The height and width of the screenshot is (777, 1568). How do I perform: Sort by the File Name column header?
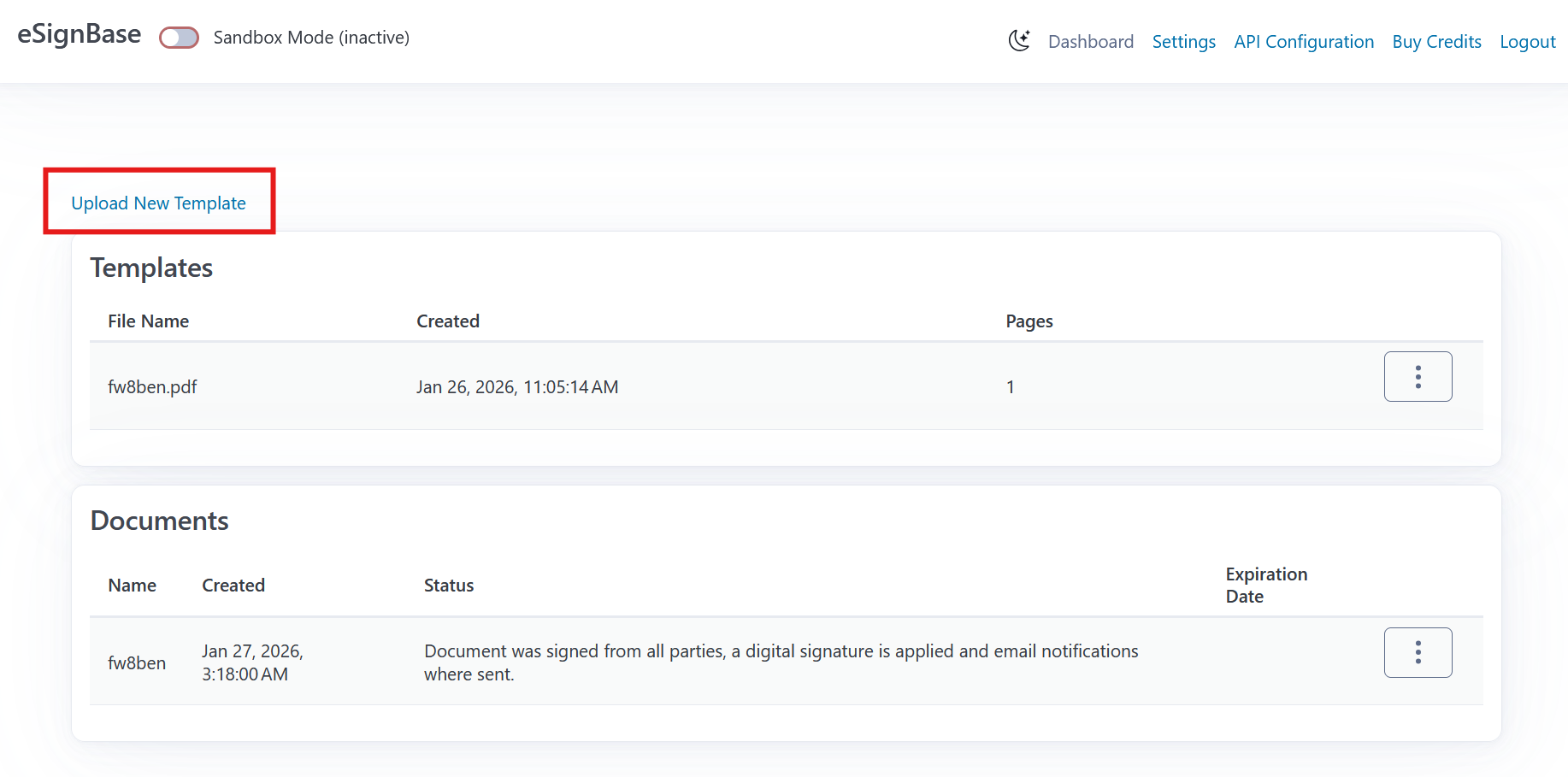pos(148,321)
